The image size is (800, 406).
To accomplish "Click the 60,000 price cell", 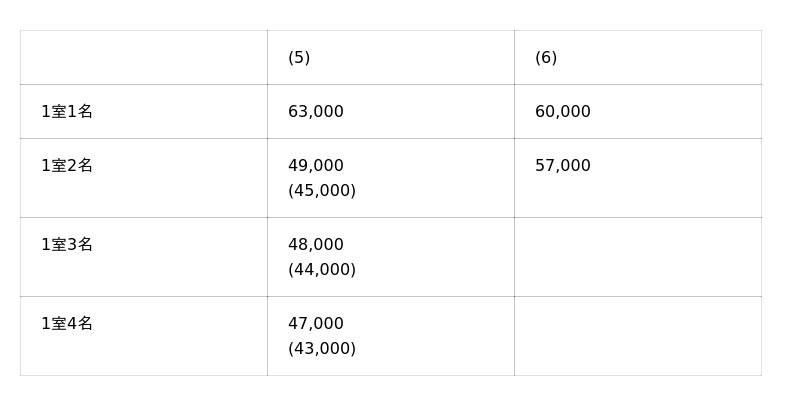I will (x=563, y=112).
